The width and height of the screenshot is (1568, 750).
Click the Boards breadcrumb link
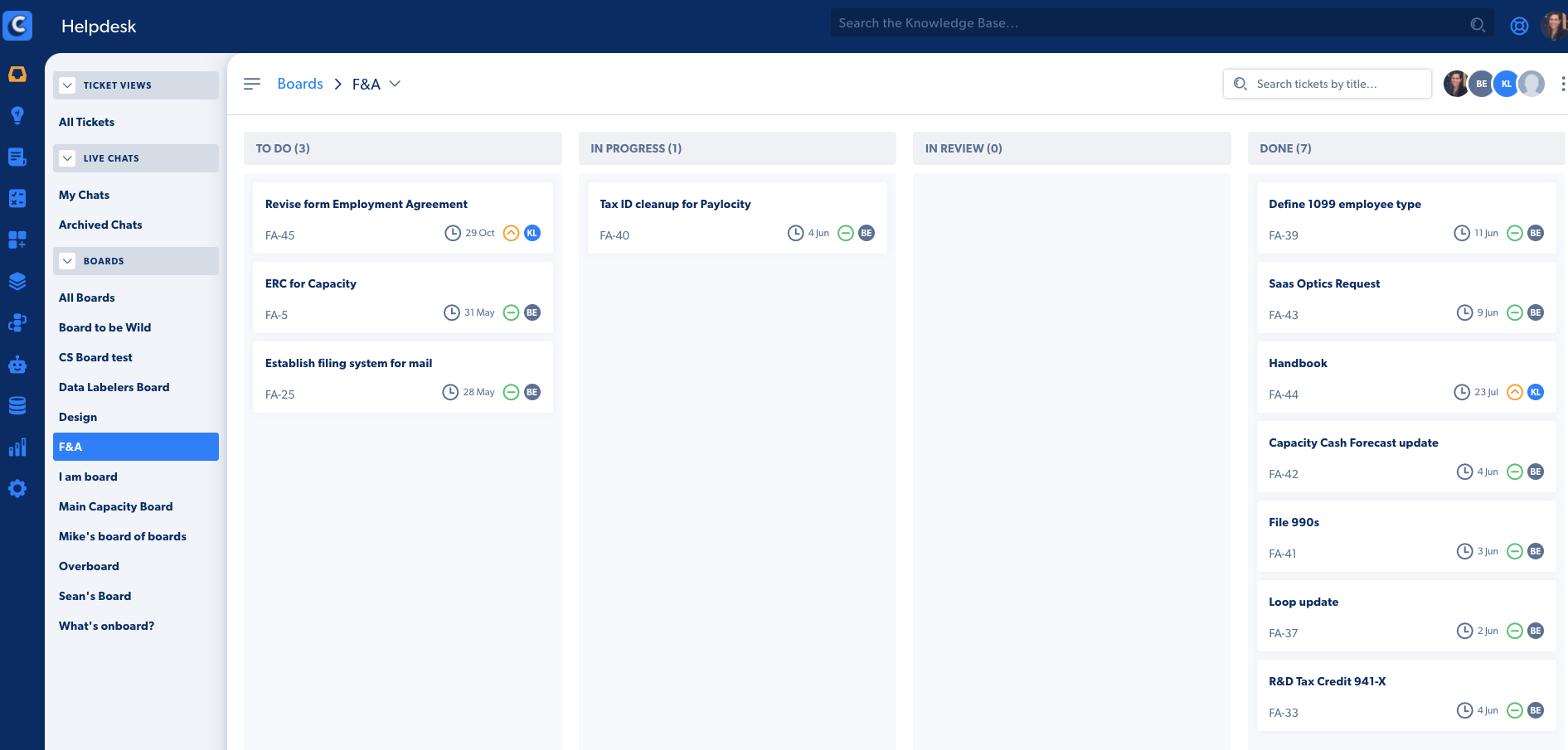click(x=300, y=84)
